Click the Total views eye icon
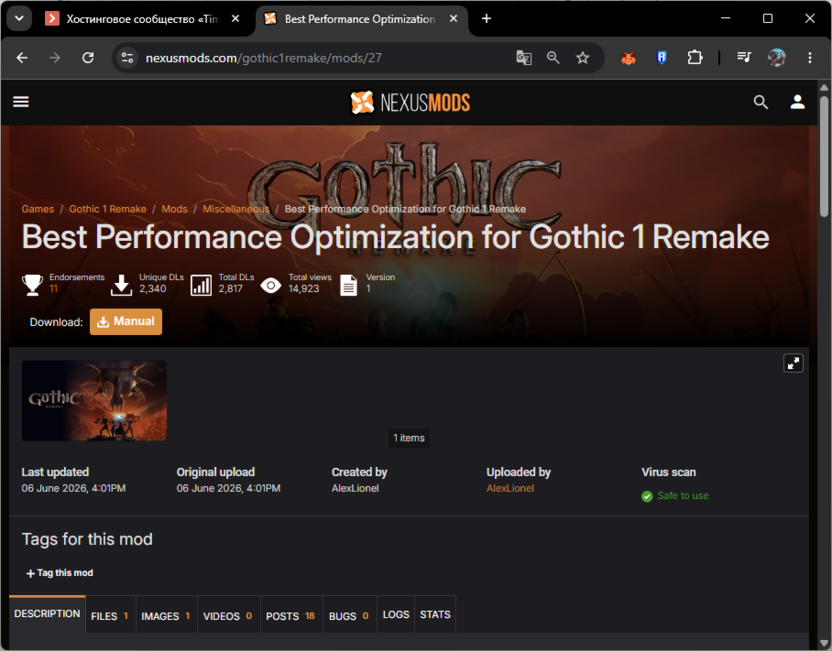This screenshot has width=832, height=651. point(271,285)
